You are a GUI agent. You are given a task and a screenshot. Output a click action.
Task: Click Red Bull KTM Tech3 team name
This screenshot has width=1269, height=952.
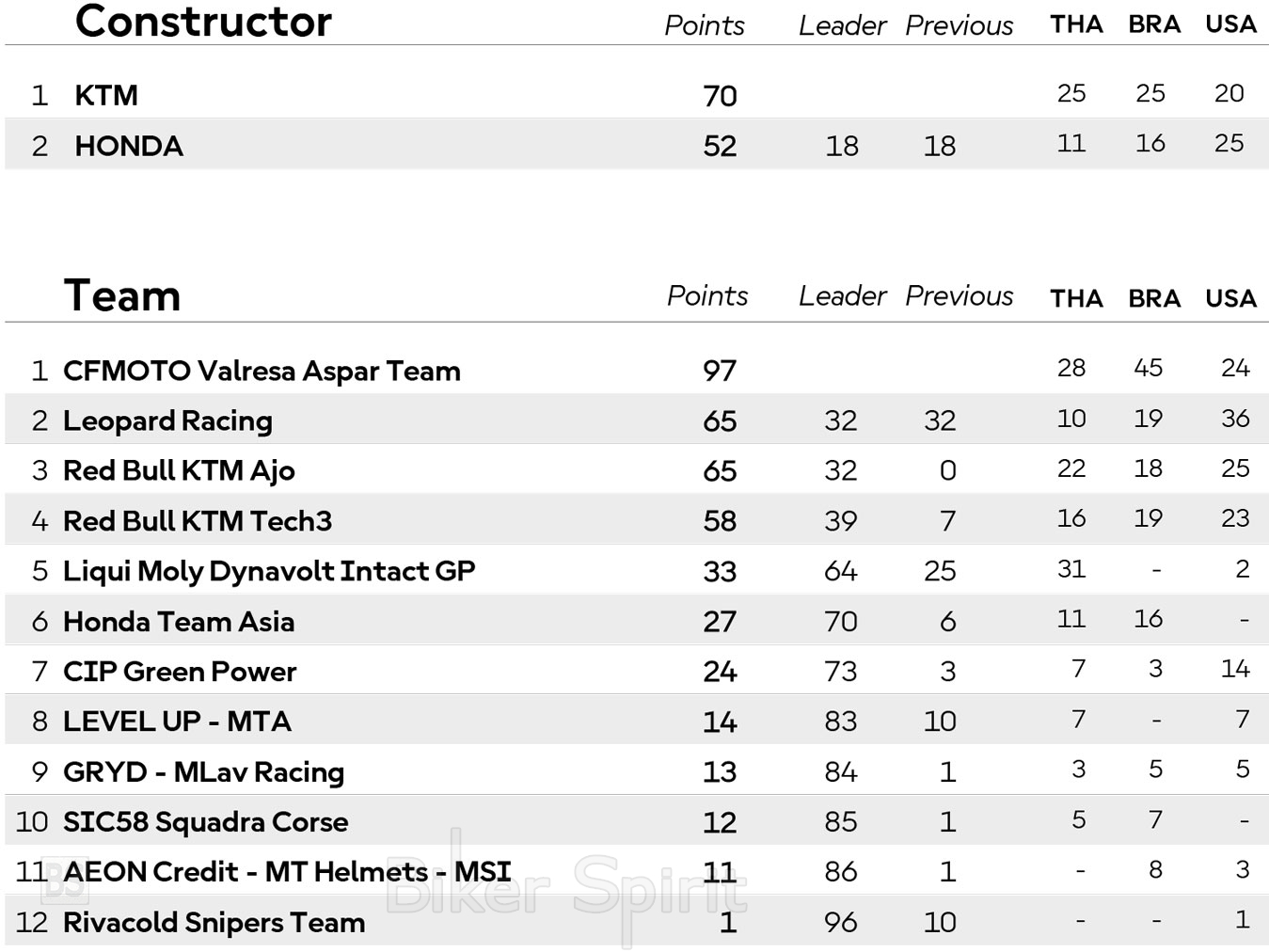pyautogui.click(x=198, y=520)
